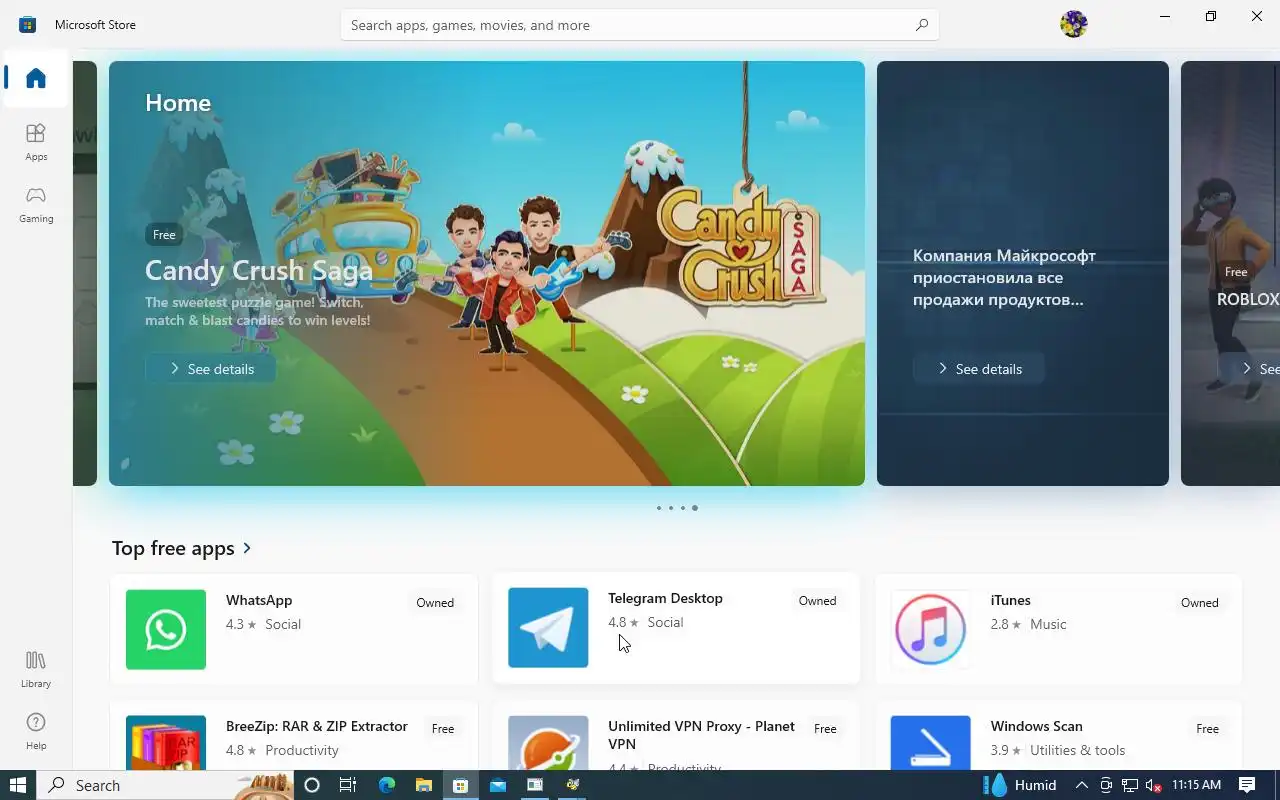Launch Microsoft Edge from taskbar
This screenshot has width=1280, height=800.
point(387,785)
